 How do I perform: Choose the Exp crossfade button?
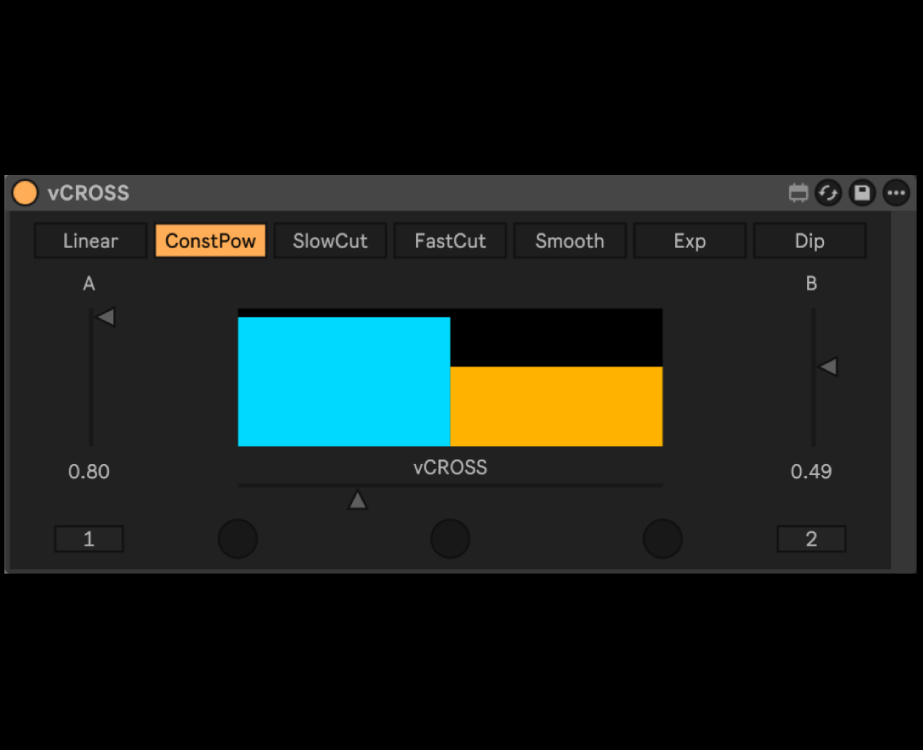[x=689, y=241]
